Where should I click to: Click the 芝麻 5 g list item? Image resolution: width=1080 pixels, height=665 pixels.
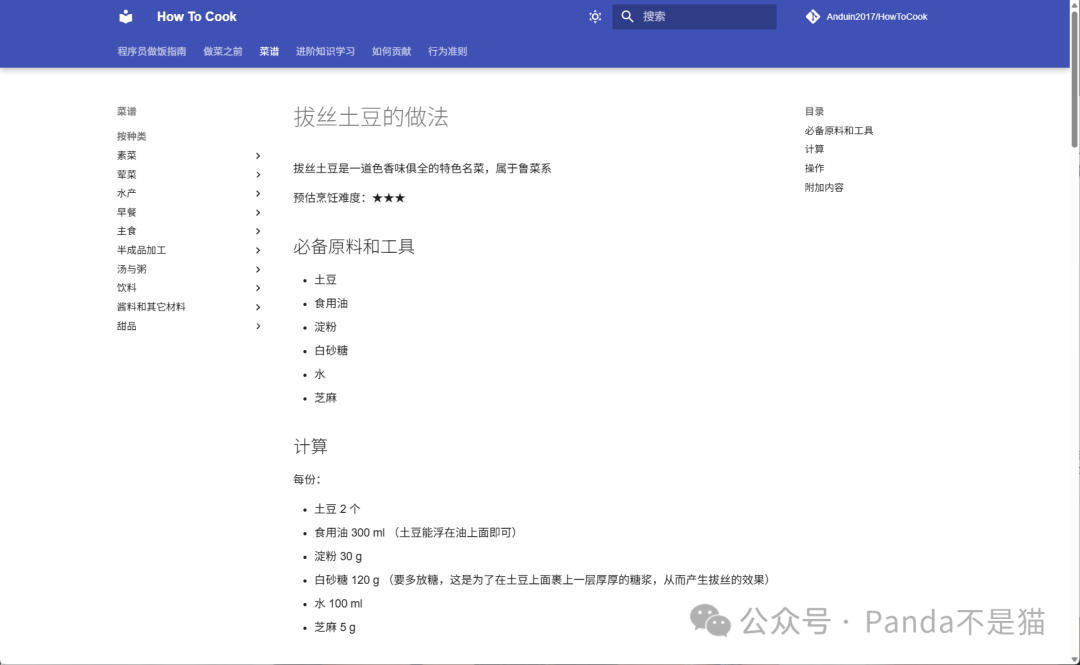(x=335, y=628)
